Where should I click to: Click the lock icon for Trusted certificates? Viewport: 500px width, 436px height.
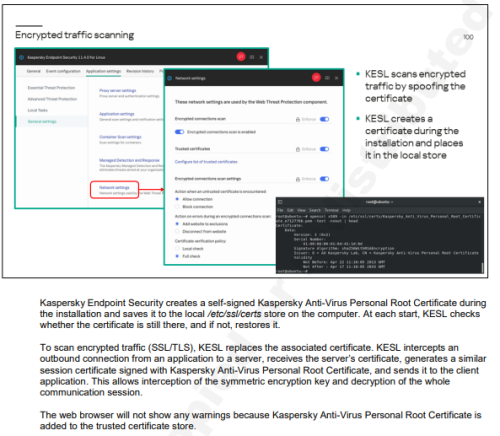[298, 149]
